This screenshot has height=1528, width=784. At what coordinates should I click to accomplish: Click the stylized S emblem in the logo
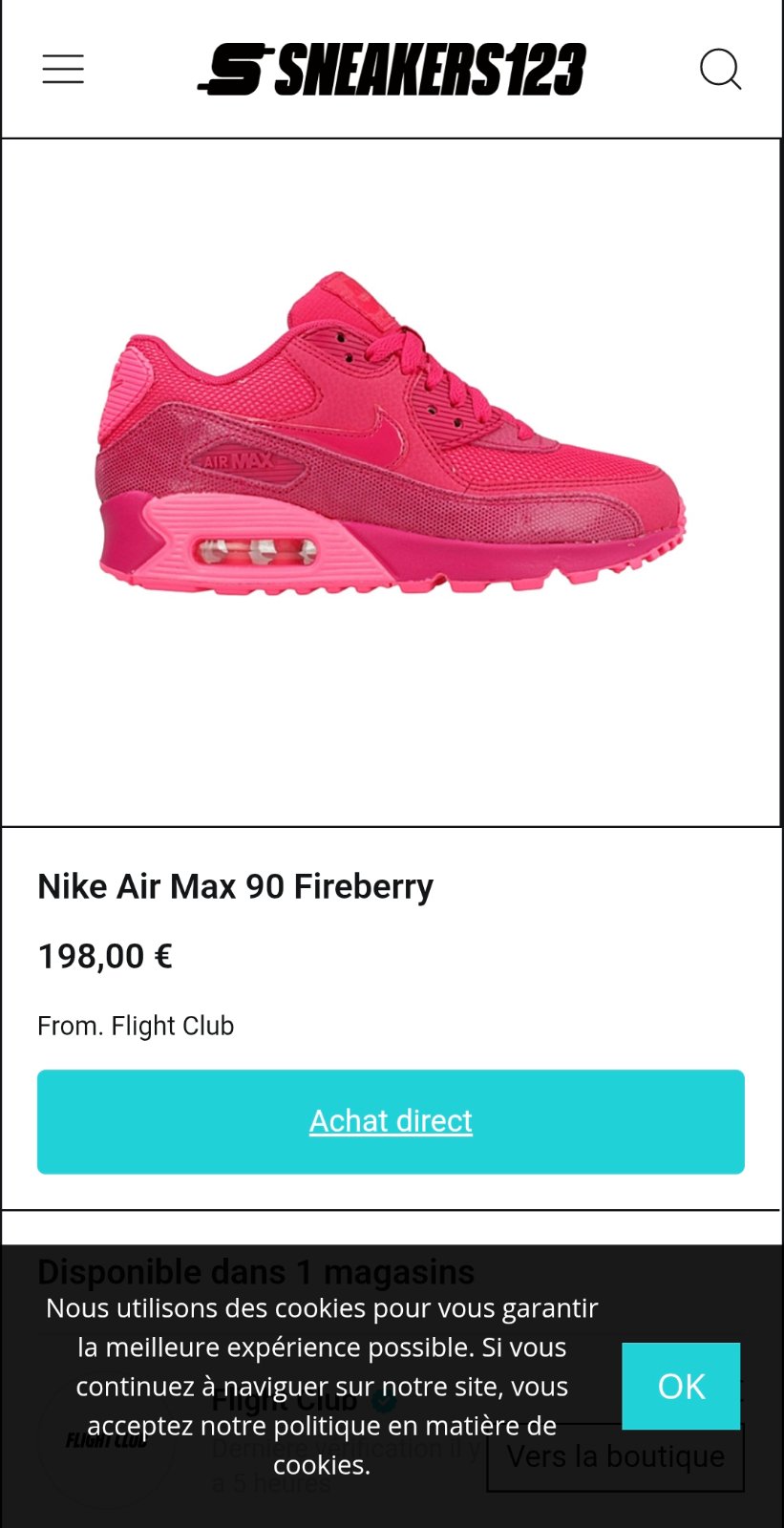coord(235,70)
